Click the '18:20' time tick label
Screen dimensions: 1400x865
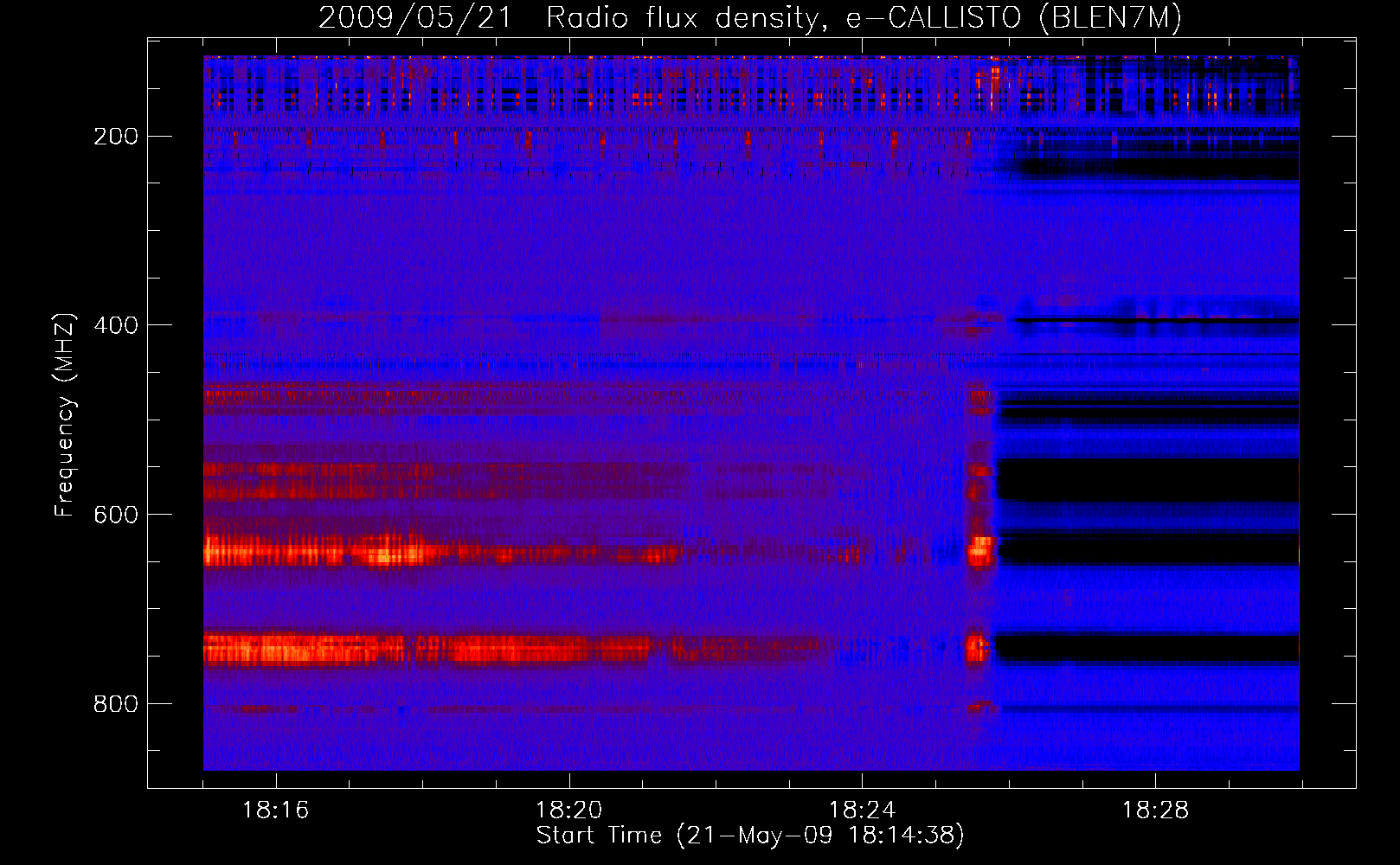568,811
